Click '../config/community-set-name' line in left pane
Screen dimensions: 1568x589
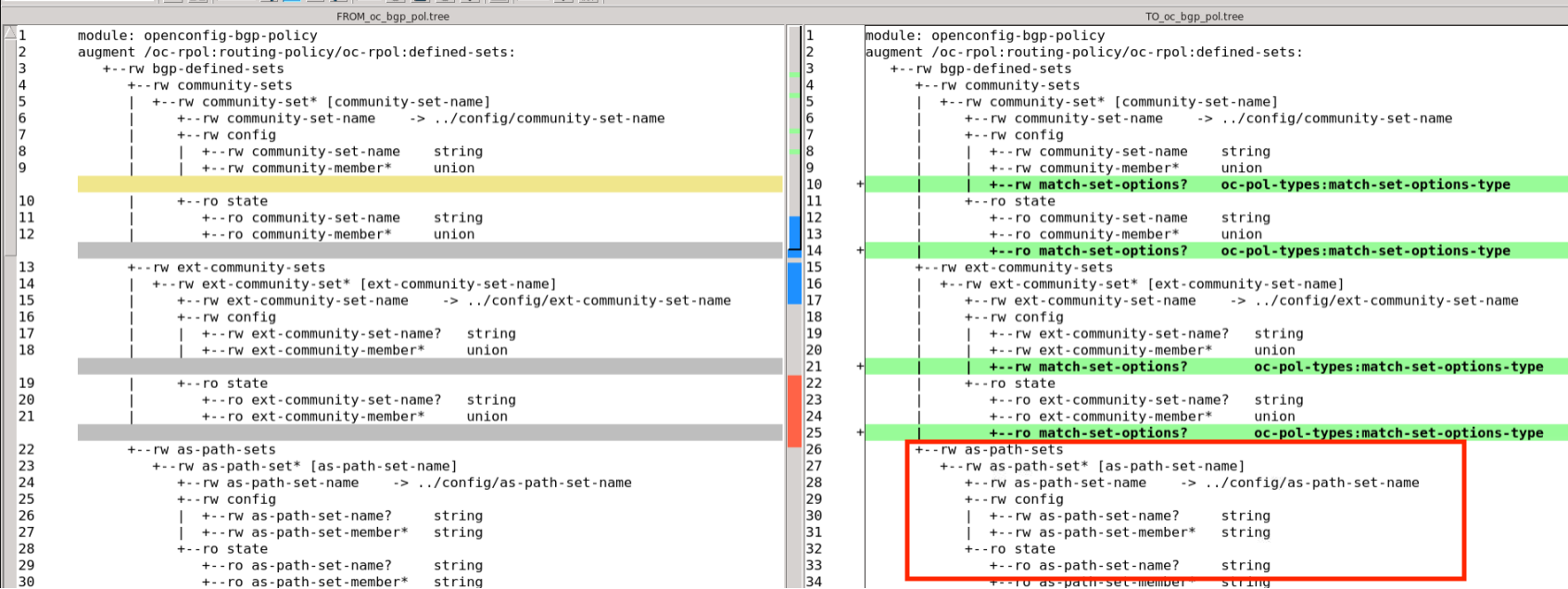pos(421,119)
